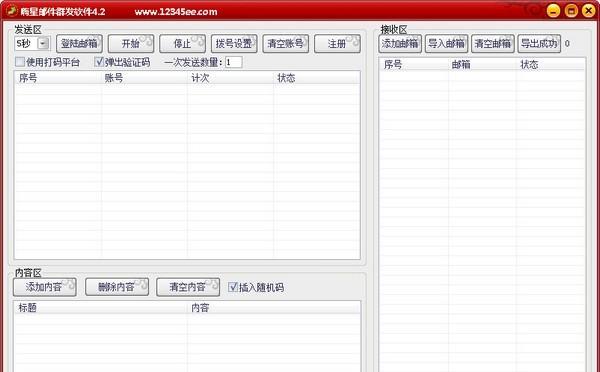Sort accounts by 序号 column in 发送区
This screenshot has height=372, width=600.
pyautogui.click(x=58, y=78)
